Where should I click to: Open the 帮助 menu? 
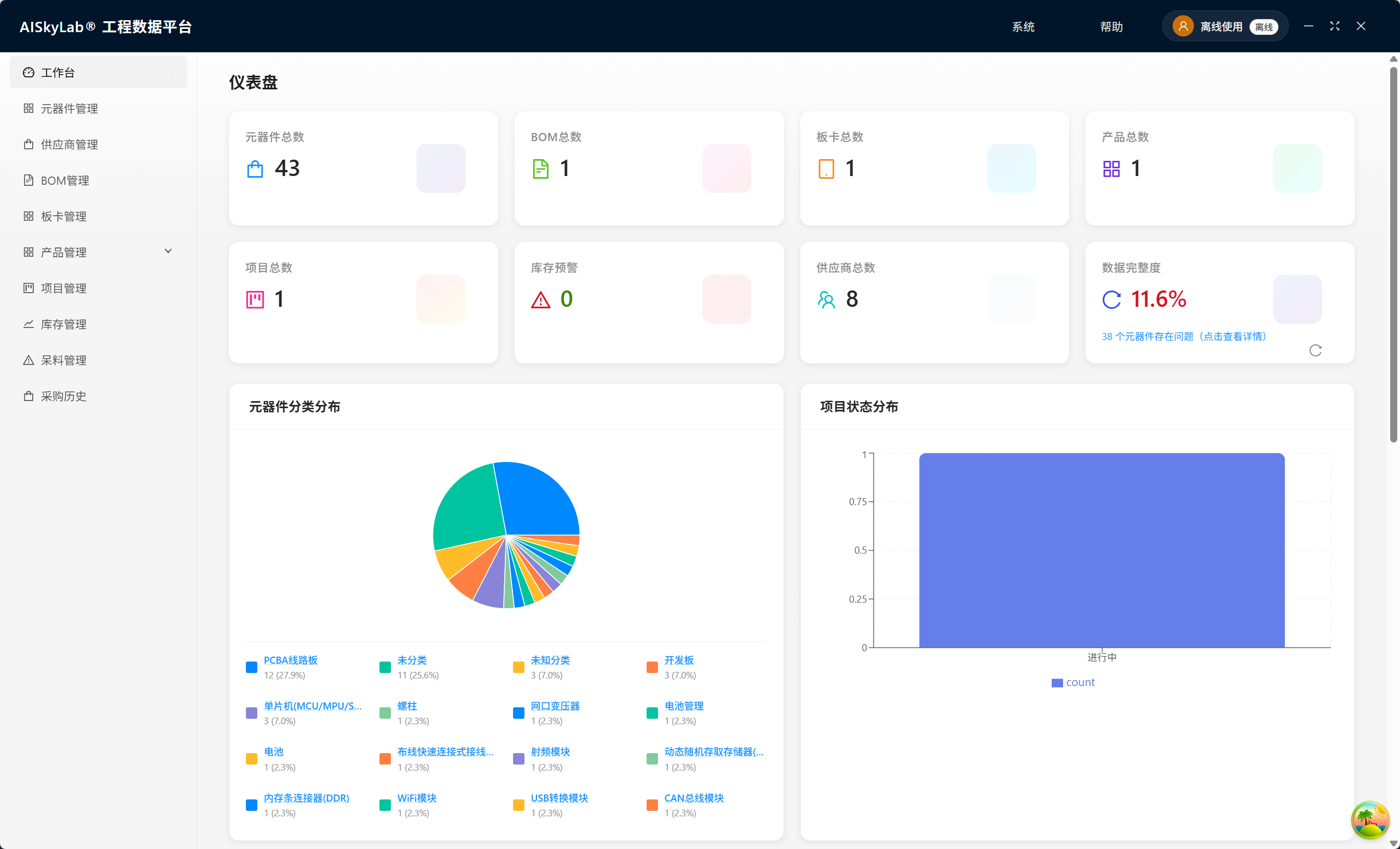(x=1111, y=27)
